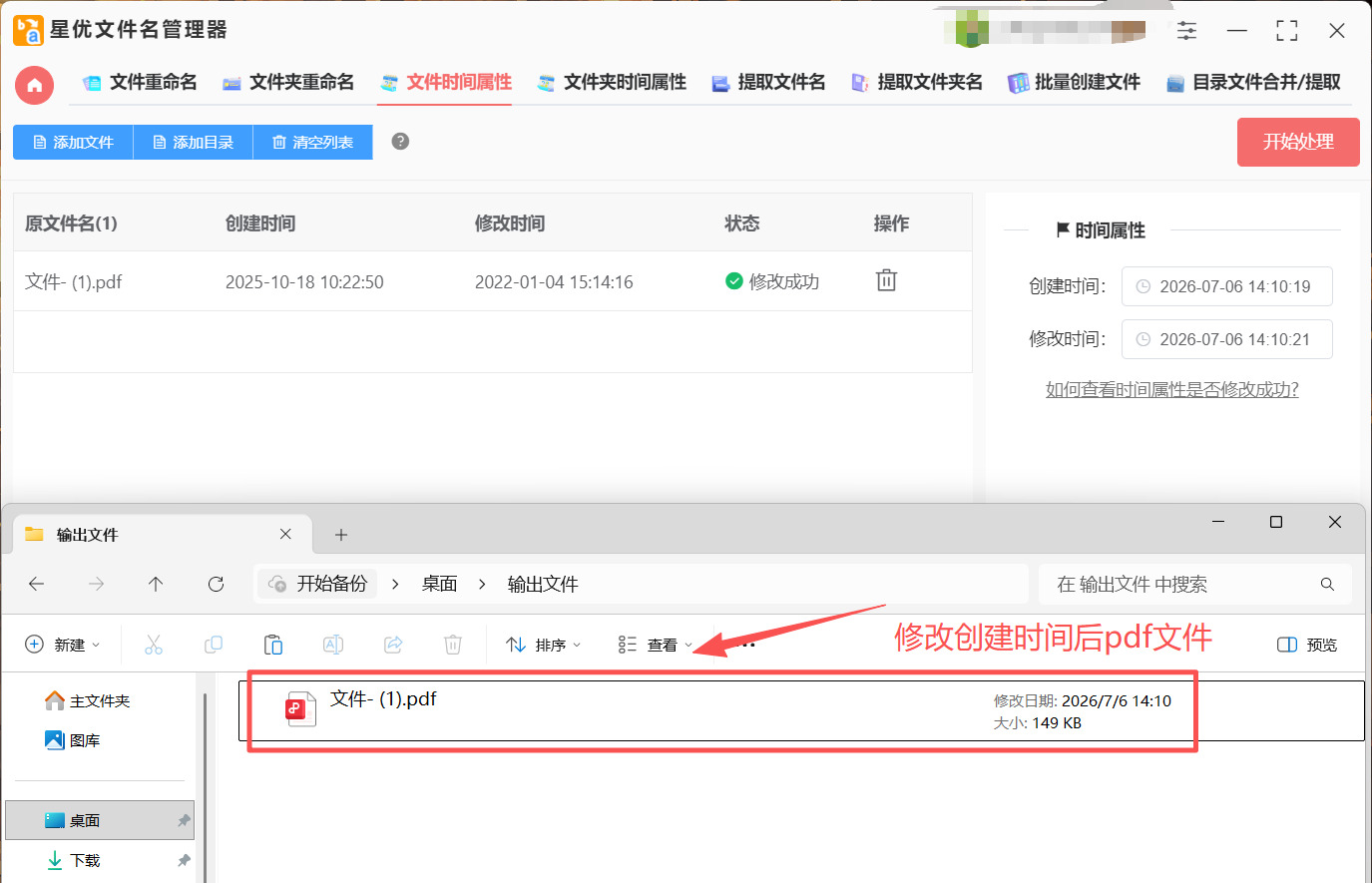Viewport: 1372px width, 883px height.
Task: Unpin 下载 using its pin icon
Action: (184, 860)
